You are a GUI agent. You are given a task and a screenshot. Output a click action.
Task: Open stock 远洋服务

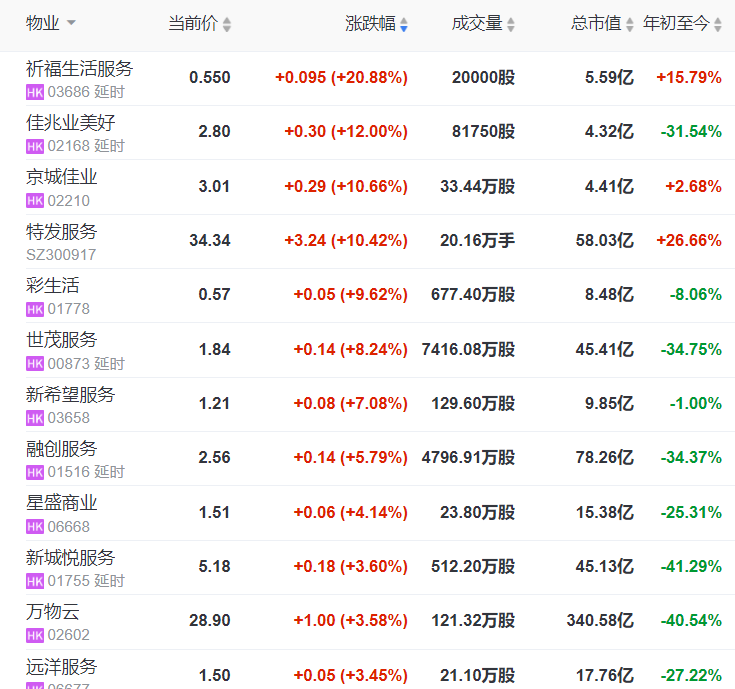pos(61,667)
